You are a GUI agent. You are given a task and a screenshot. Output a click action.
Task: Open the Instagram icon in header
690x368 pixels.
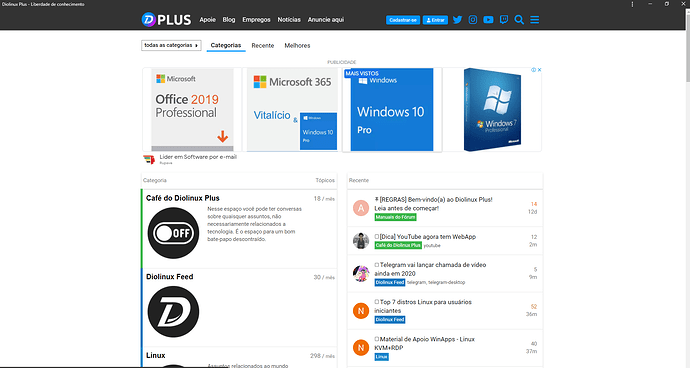click(x=473, y=20)
